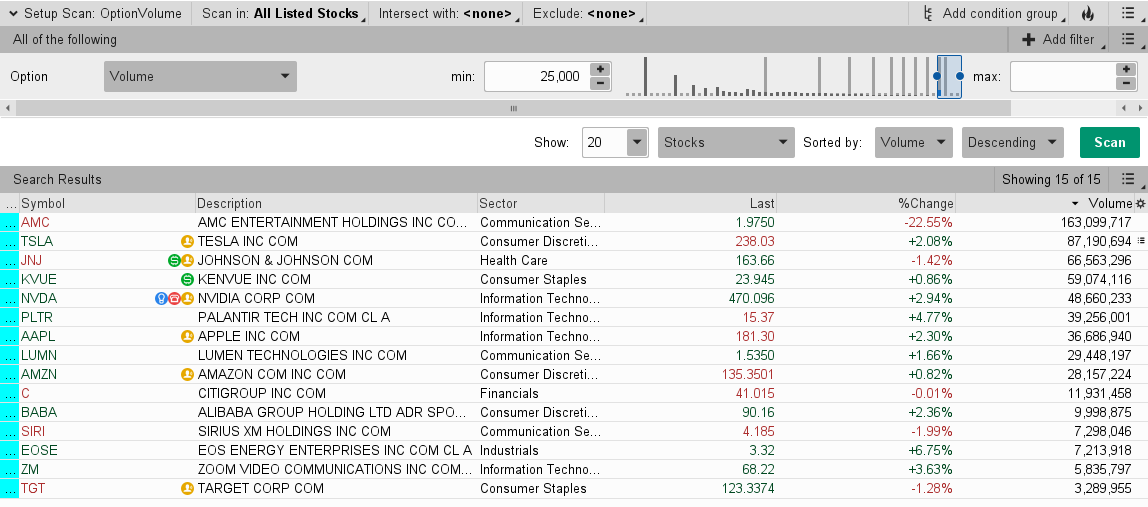Click min value input showing 25,000
The image size is (1148, 507).
pos(537,76)
